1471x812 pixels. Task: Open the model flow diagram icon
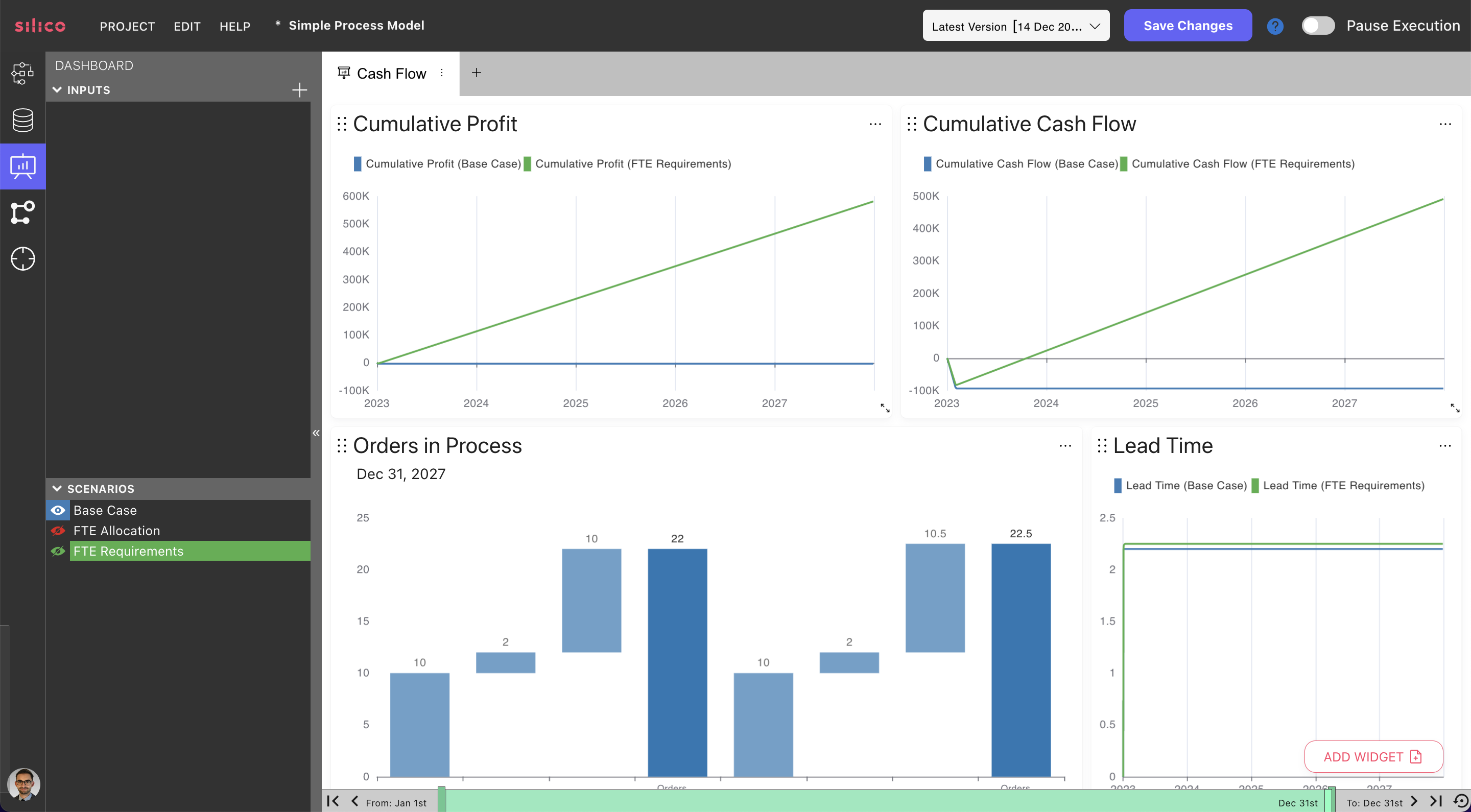22,212
